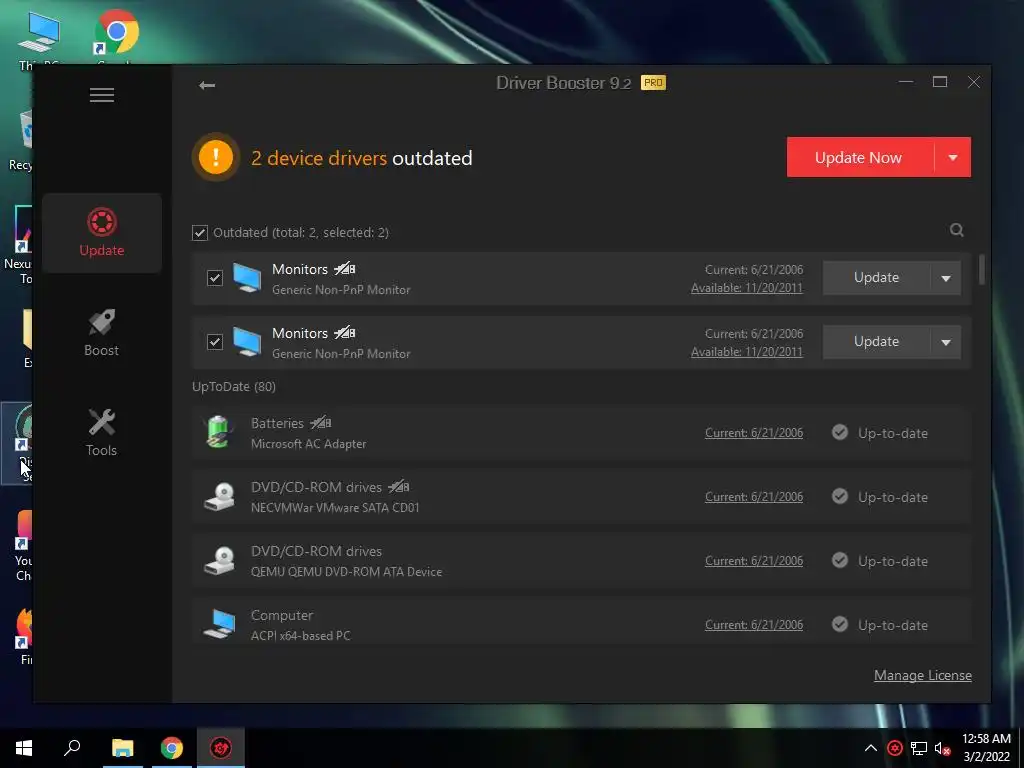Click the Computer ACPI device icon
This screenshot has height=768, width=1024.
[x=219, y=624]
